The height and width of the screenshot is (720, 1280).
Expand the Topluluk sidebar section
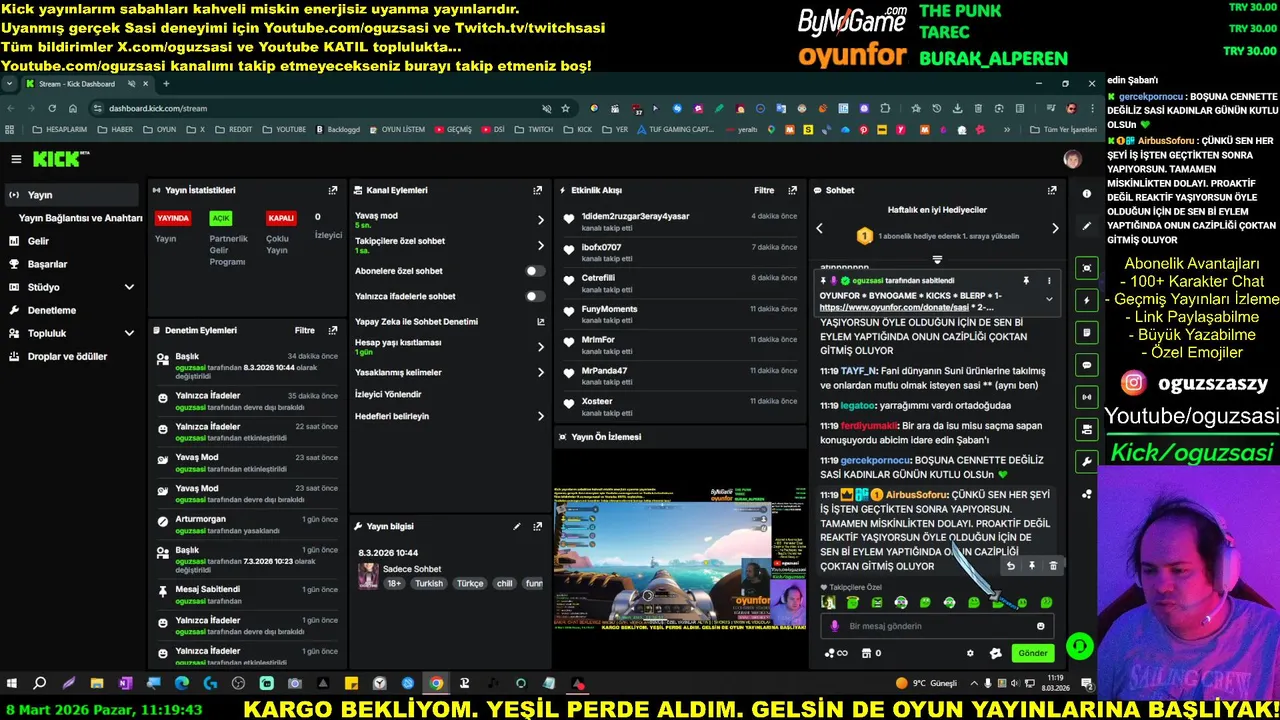[129, 333]
